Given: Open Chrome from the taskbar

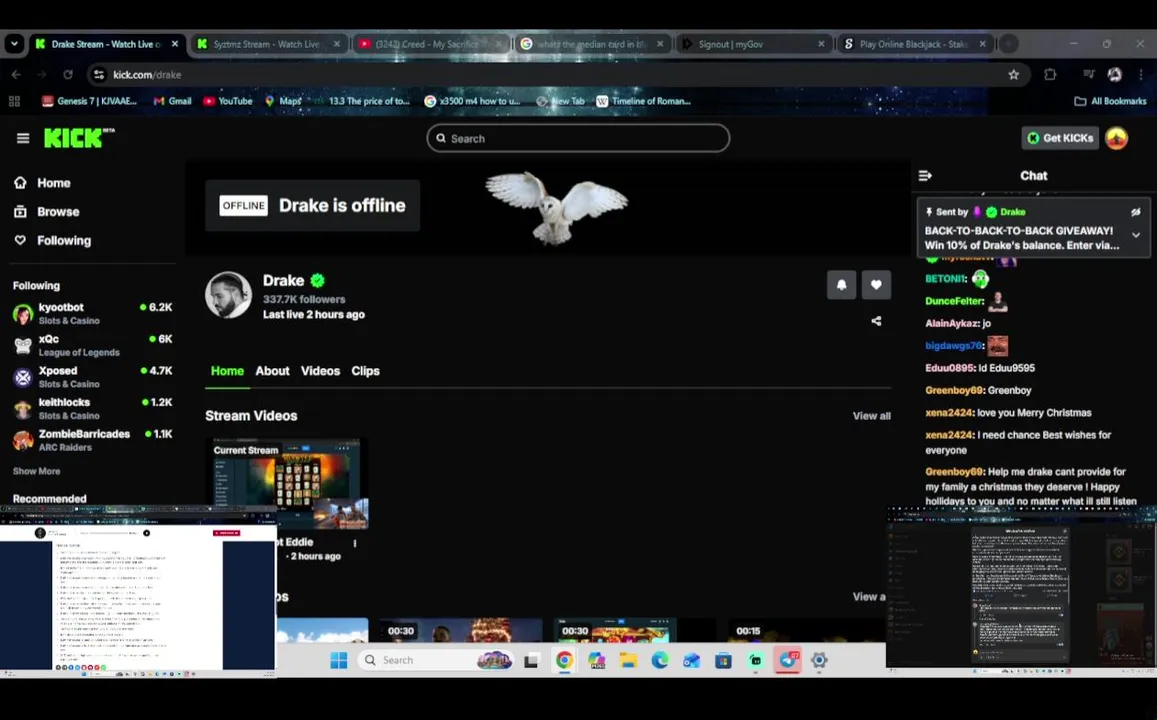Looking at the screenshot, I should [x=564, y=660].
